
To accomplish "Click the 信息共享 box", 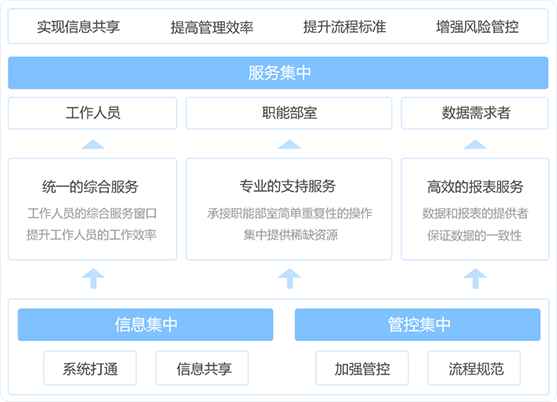I will click(202, 368).
